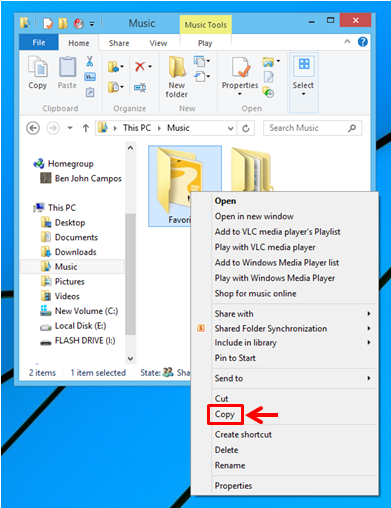Switch to the Share ribbon tab
The height and width of the screenshot is (508, 391).
coord(119,43)
